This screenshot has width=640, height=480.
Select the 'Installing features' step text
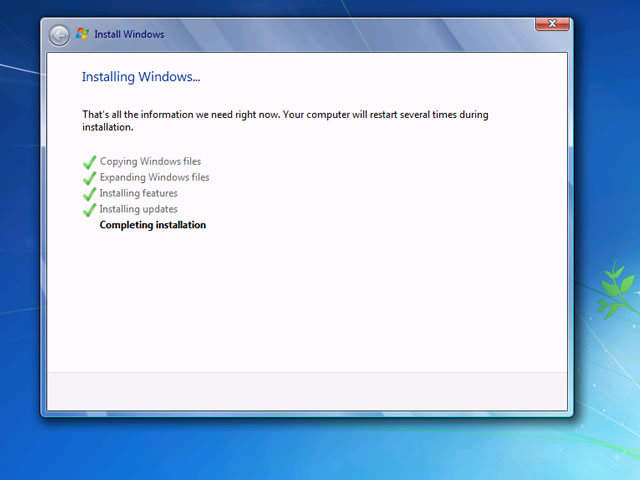tap(138, 193)
